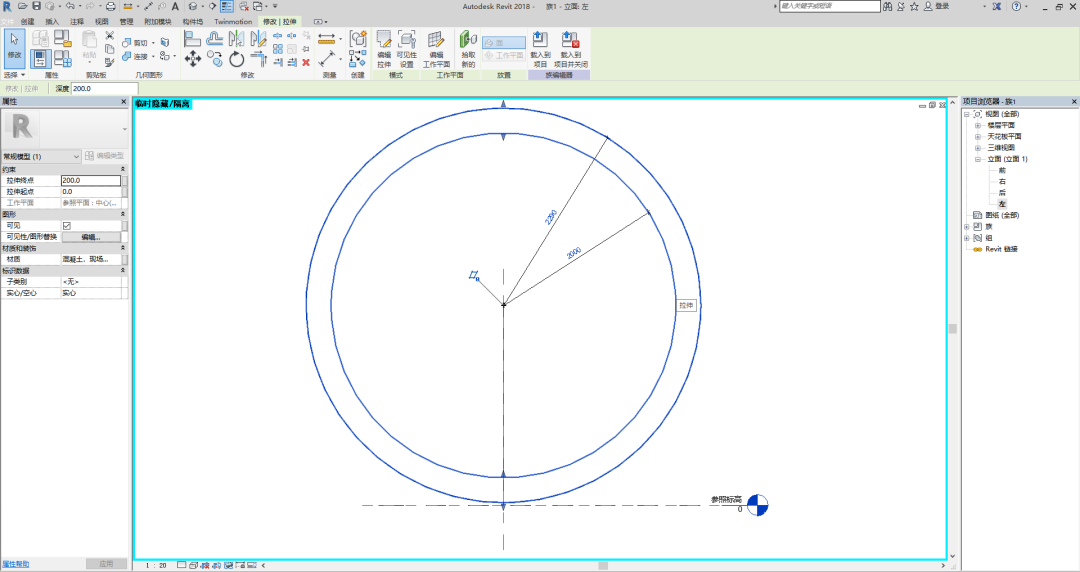
Task: Click the 材质 value 混凝土, 现场...
Action: 91,260
